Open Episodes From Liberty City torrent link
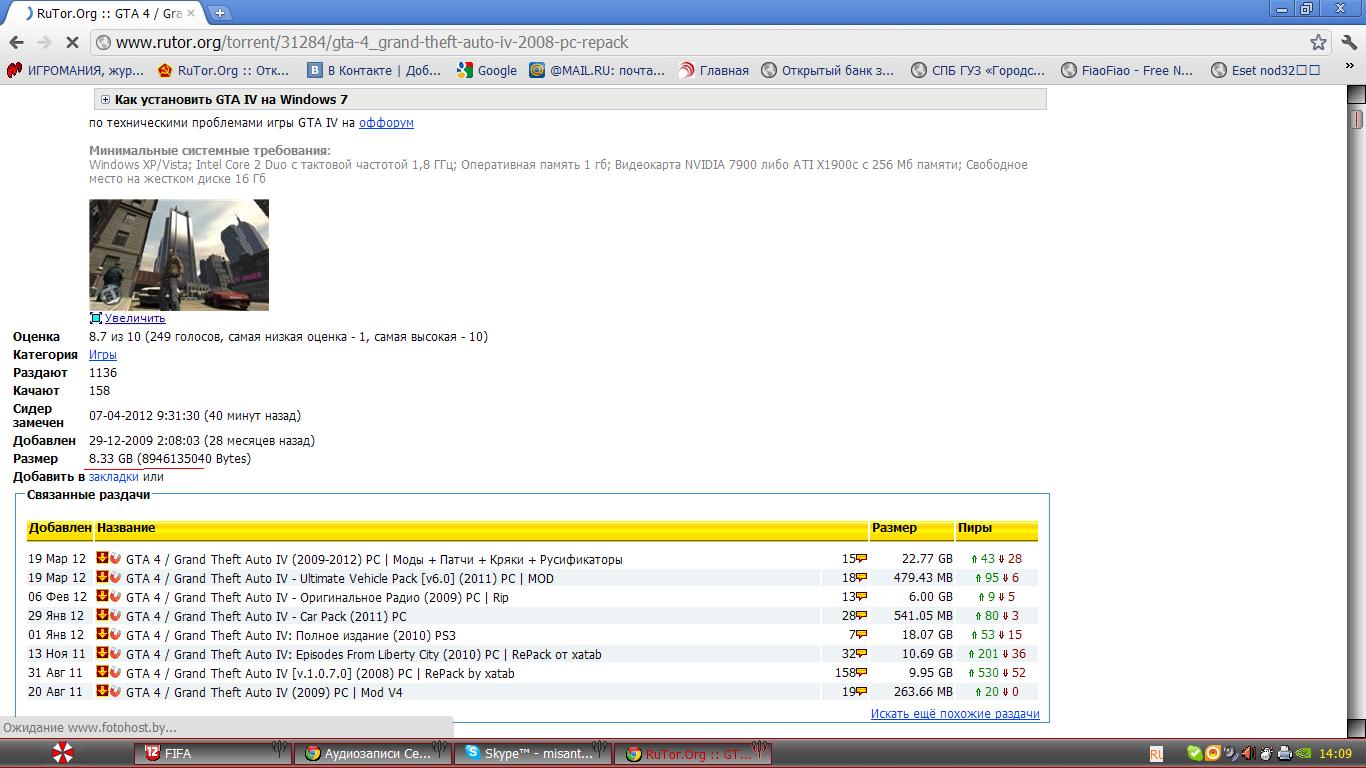The height and width of the screenshot is (768, 1366). [364, 654]
